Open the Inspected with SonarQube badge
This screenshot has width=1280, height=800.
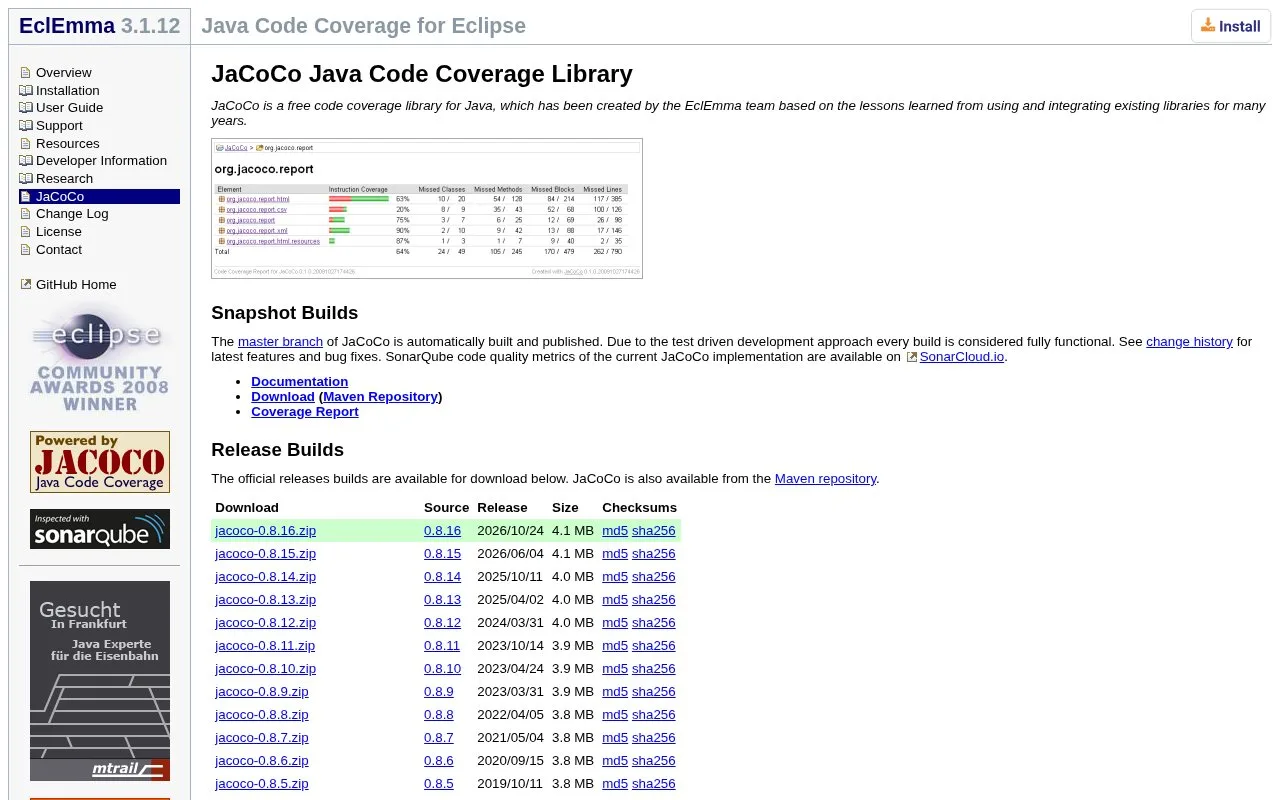(100, 529)
